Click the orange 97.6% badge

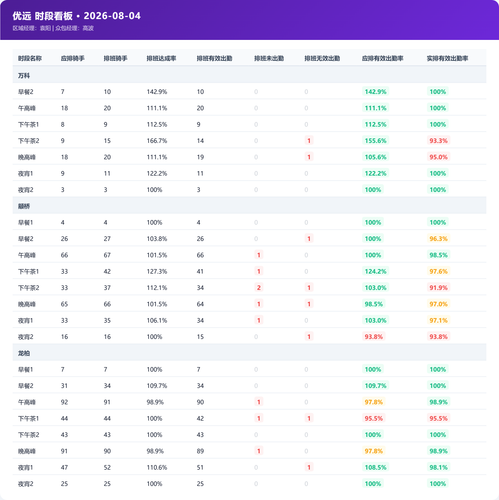(x=438, y=271)
